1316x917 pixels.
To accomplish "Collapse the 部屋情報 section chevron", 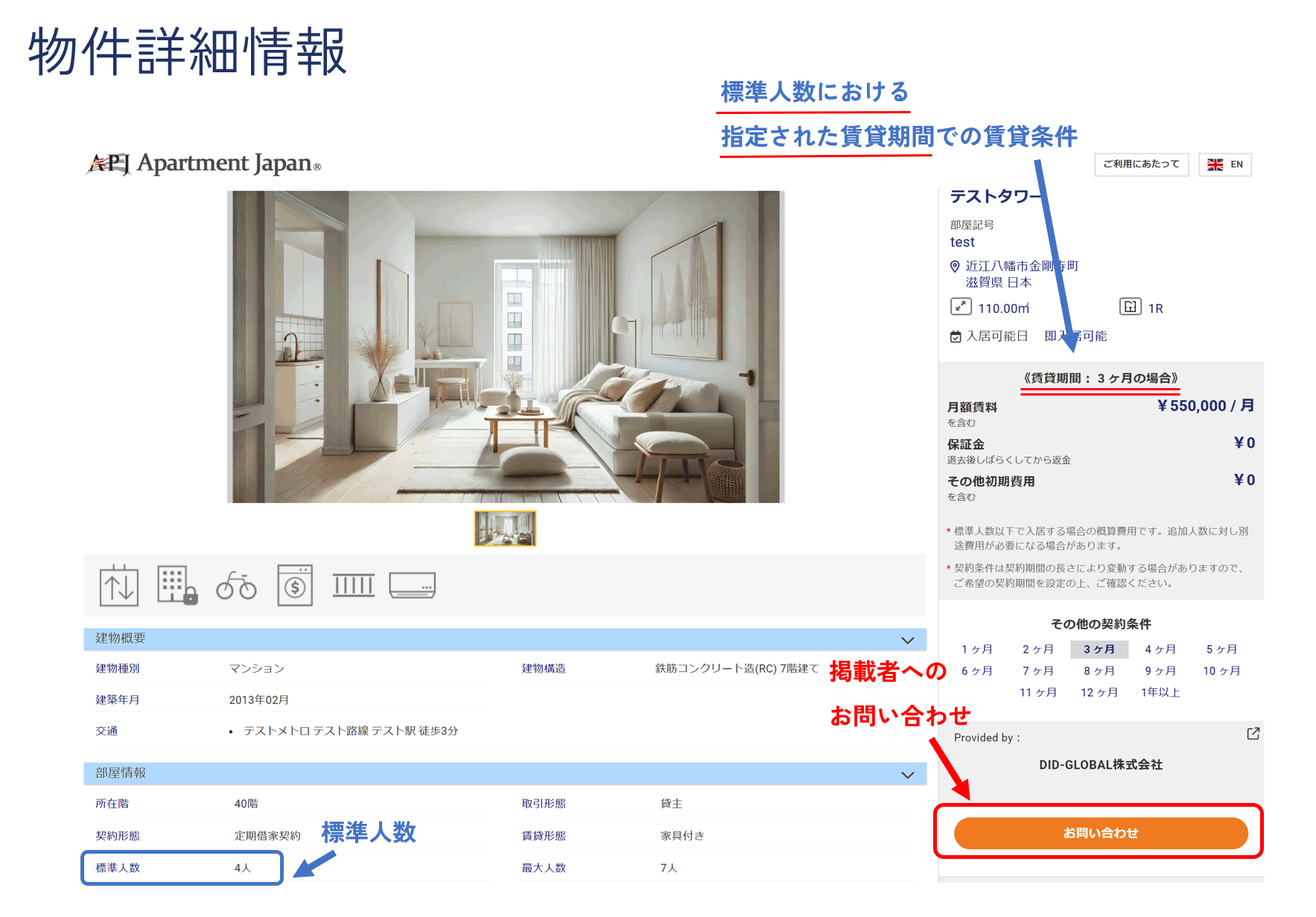I will pos(907,775).
